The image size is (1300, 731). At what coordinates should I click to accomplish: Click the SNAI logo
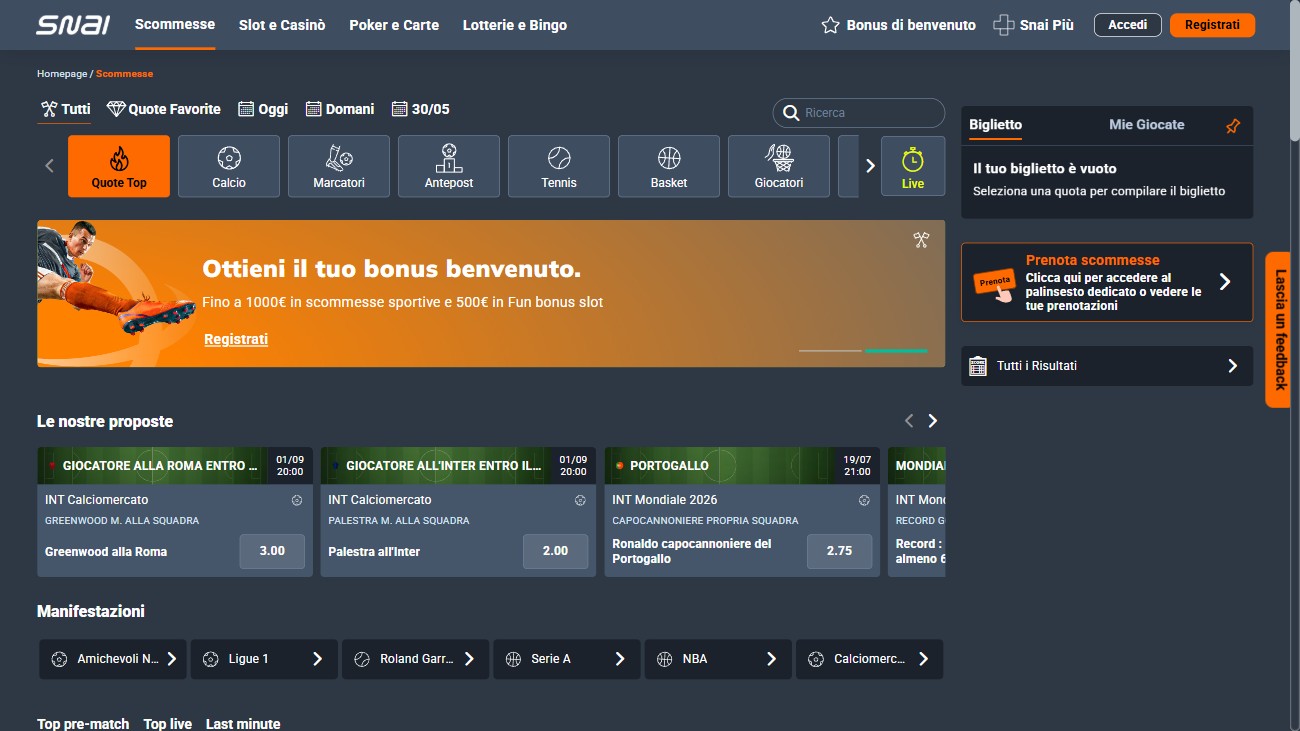click(73, 24)
